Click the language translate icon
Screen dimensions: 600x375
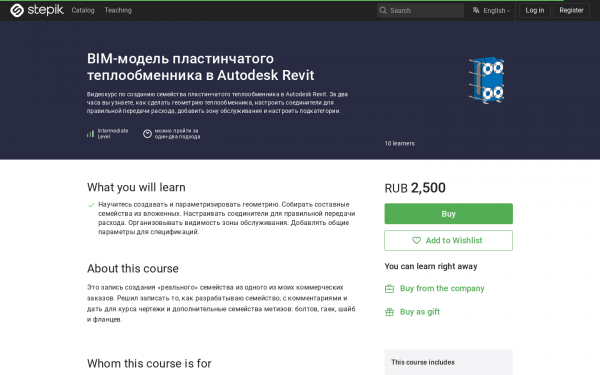[476, 10]
